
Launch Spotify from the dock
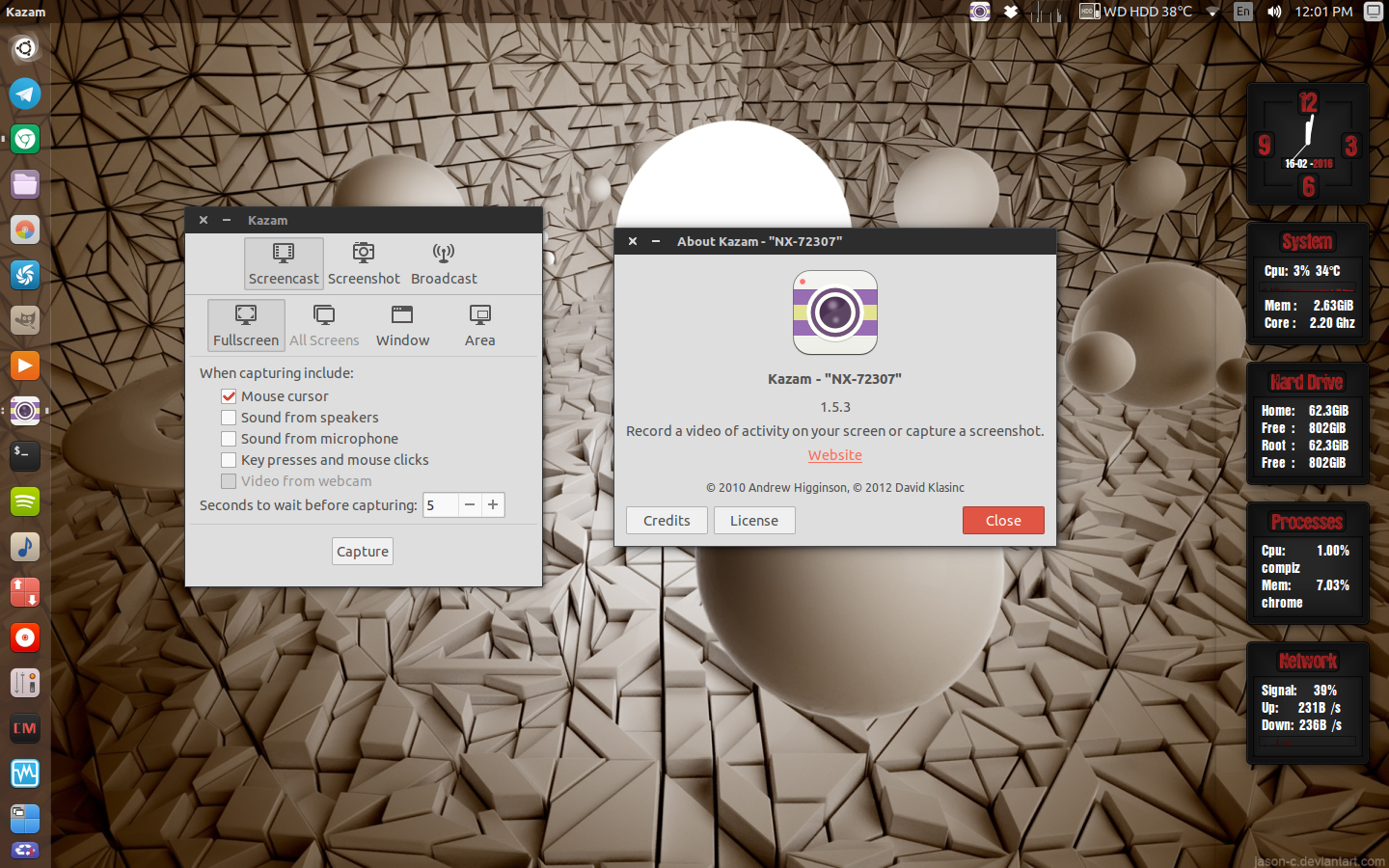[x=25, y=502]
